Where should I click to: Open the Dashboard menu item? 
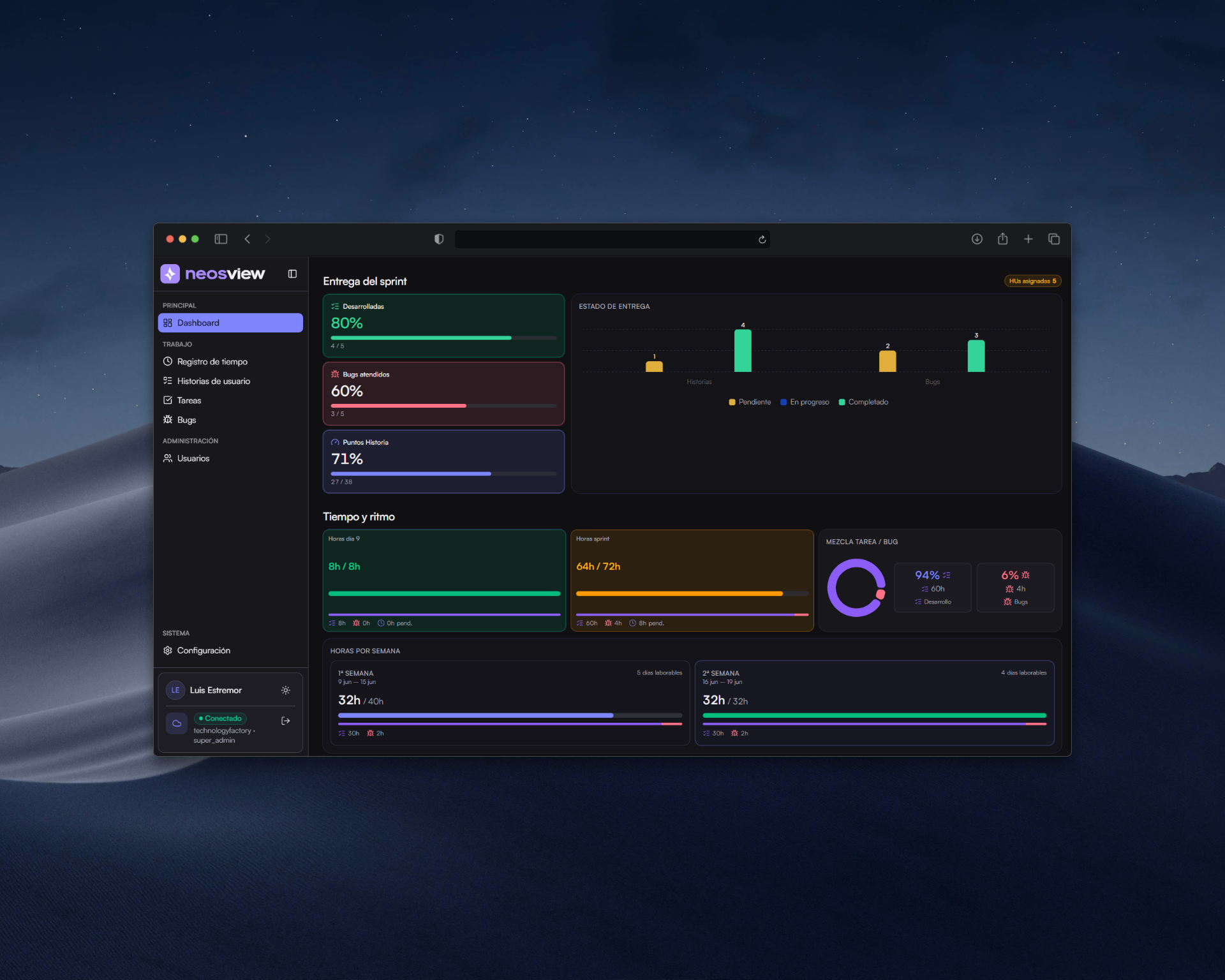click(x=230, y=323)
